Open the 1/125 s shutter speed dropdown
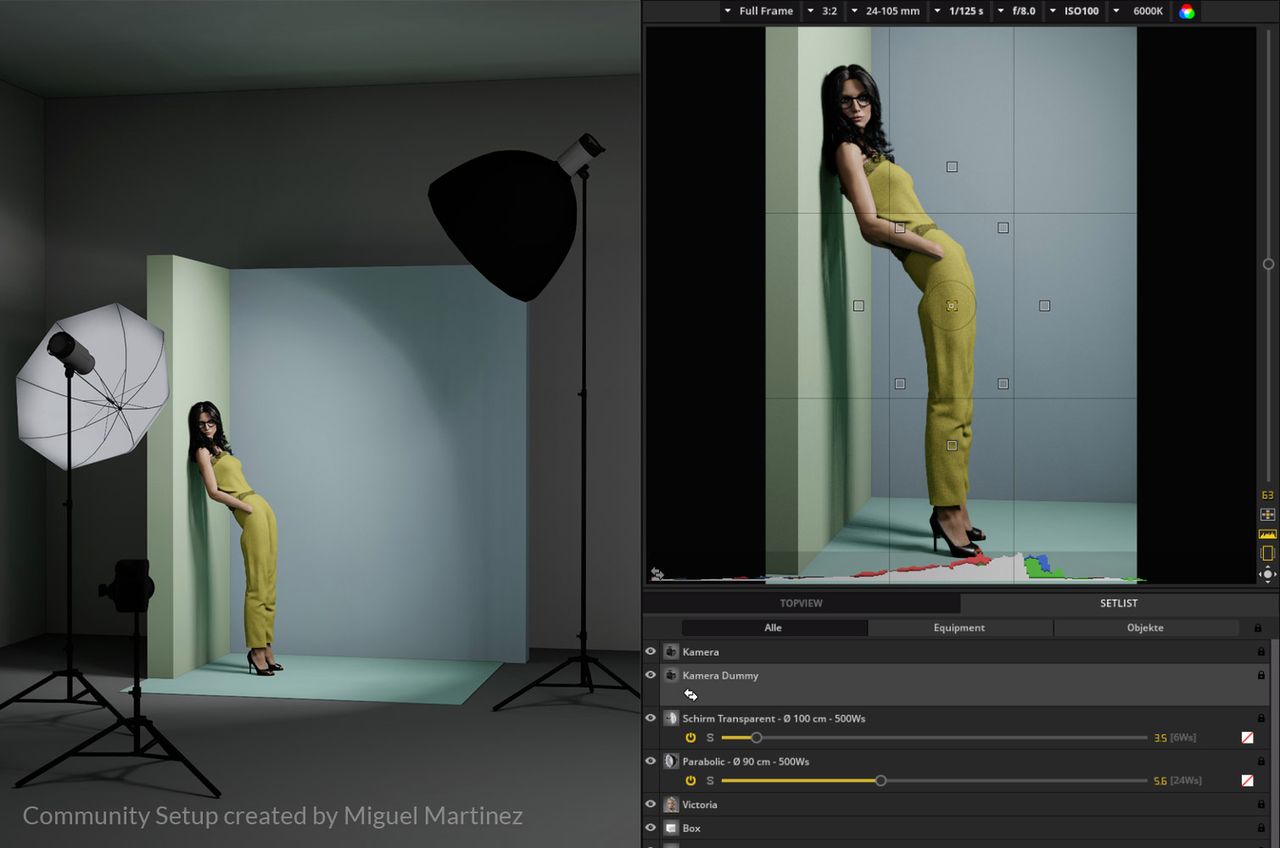1280x848 pixels. point(959,11)
